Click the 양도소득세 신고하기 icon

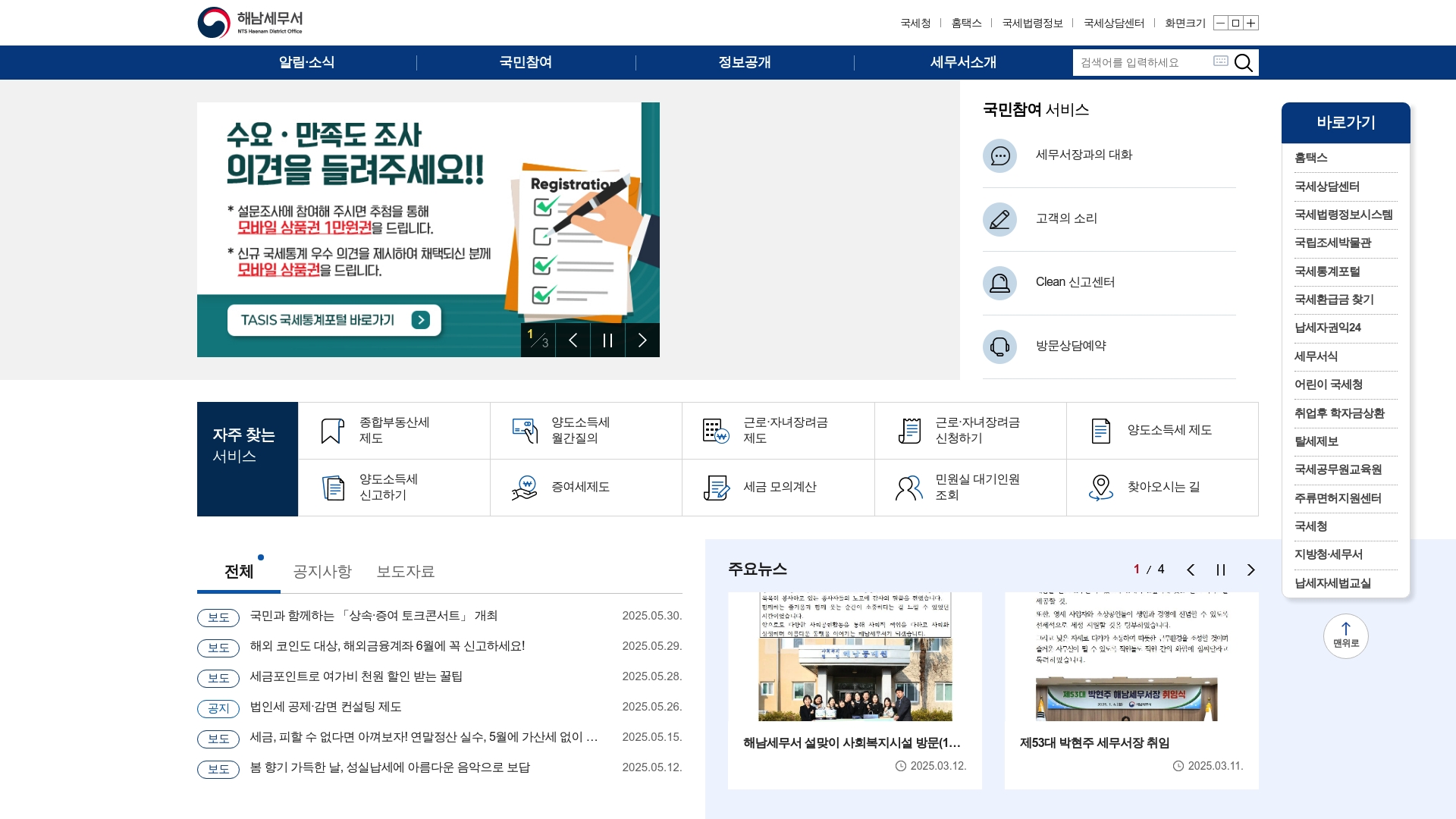point(333,488)
